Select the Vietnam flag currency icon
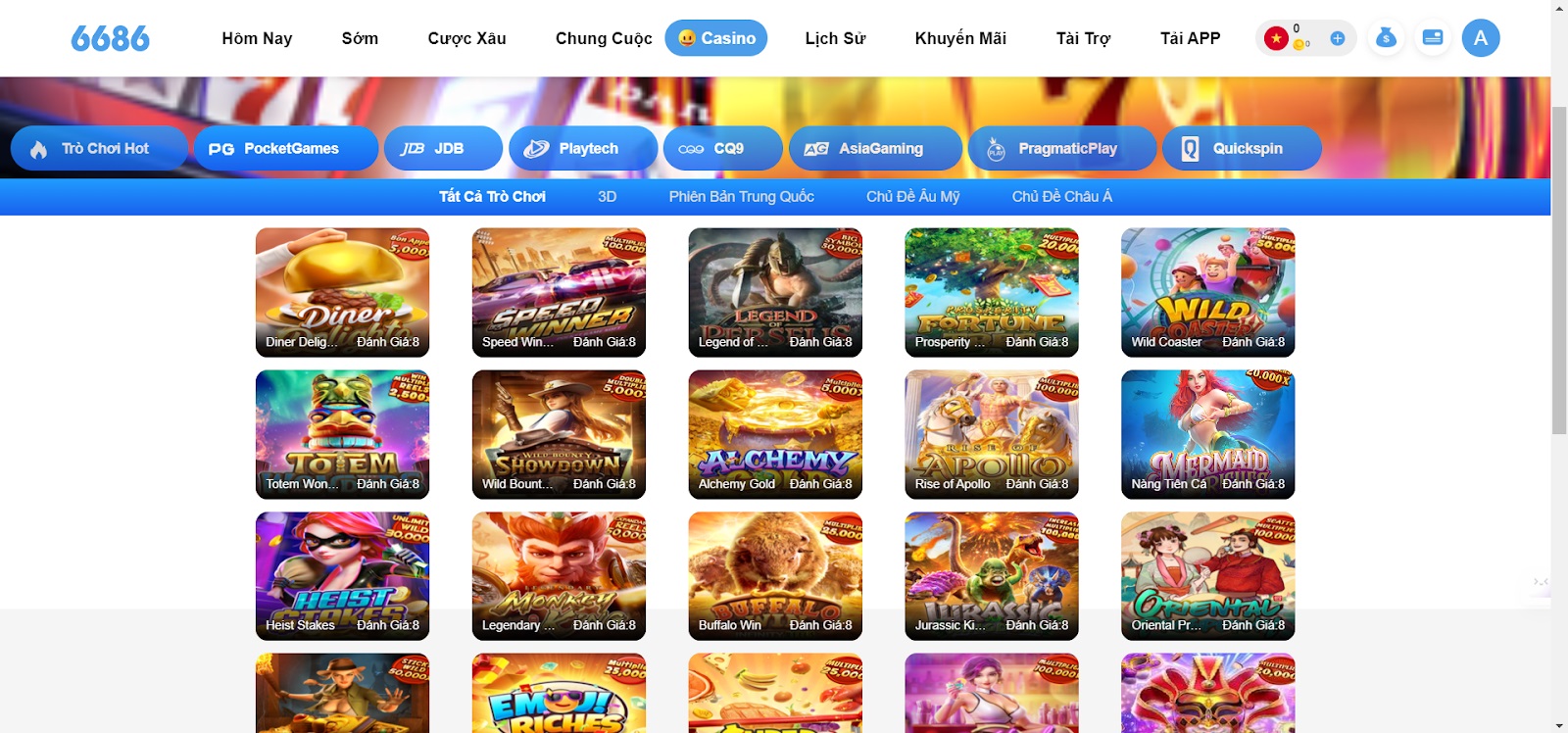Screen dimensions: 1568x733 coord(1275,38)
